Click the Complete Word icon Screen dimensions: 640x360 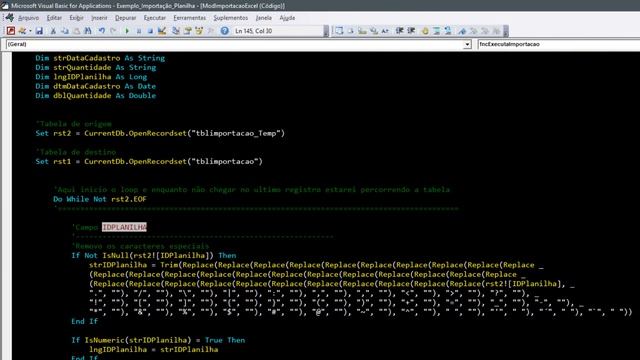pos(385,31)
